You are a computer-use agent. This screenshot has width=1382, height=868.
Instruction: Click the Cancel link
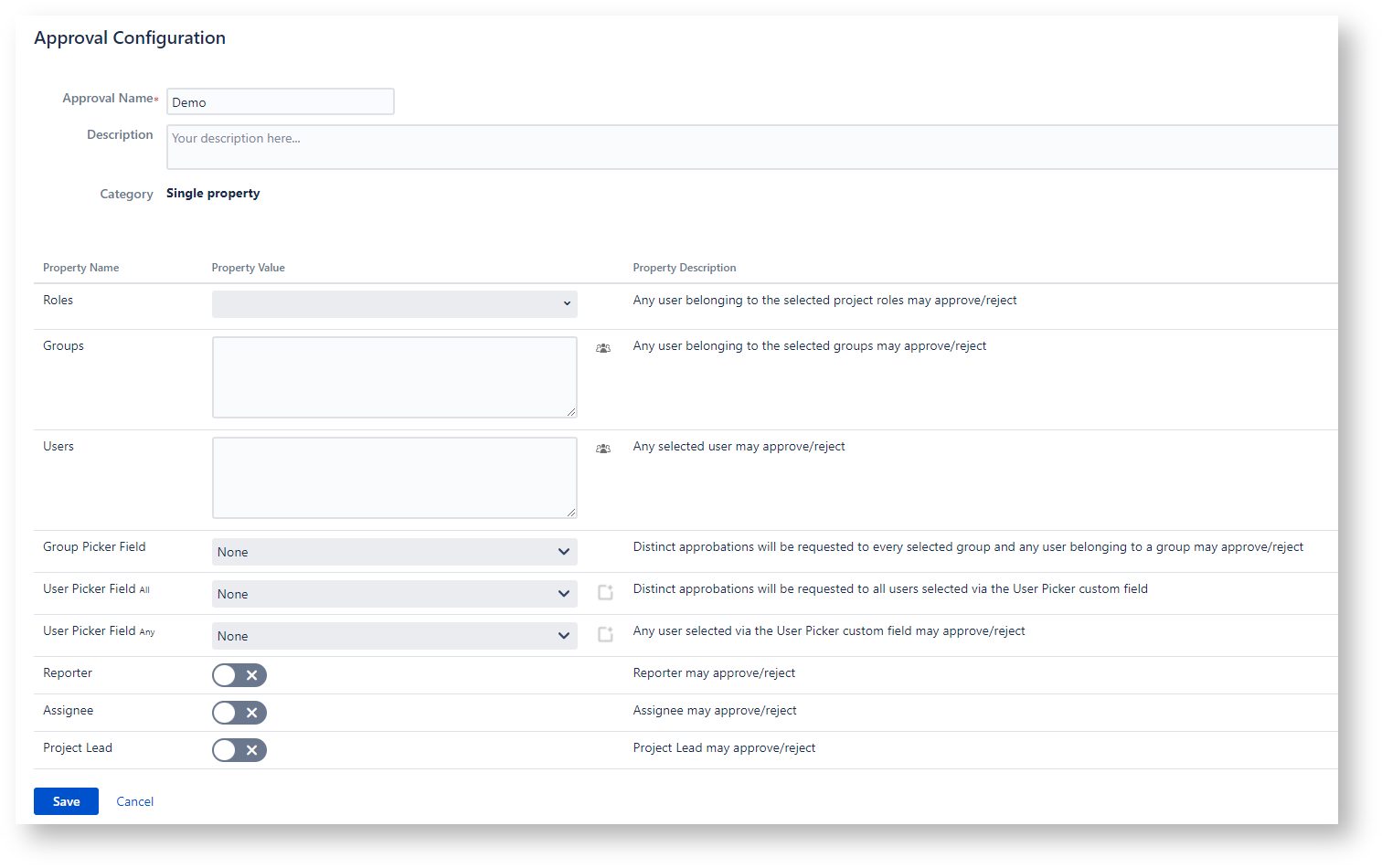coord(134,801)
